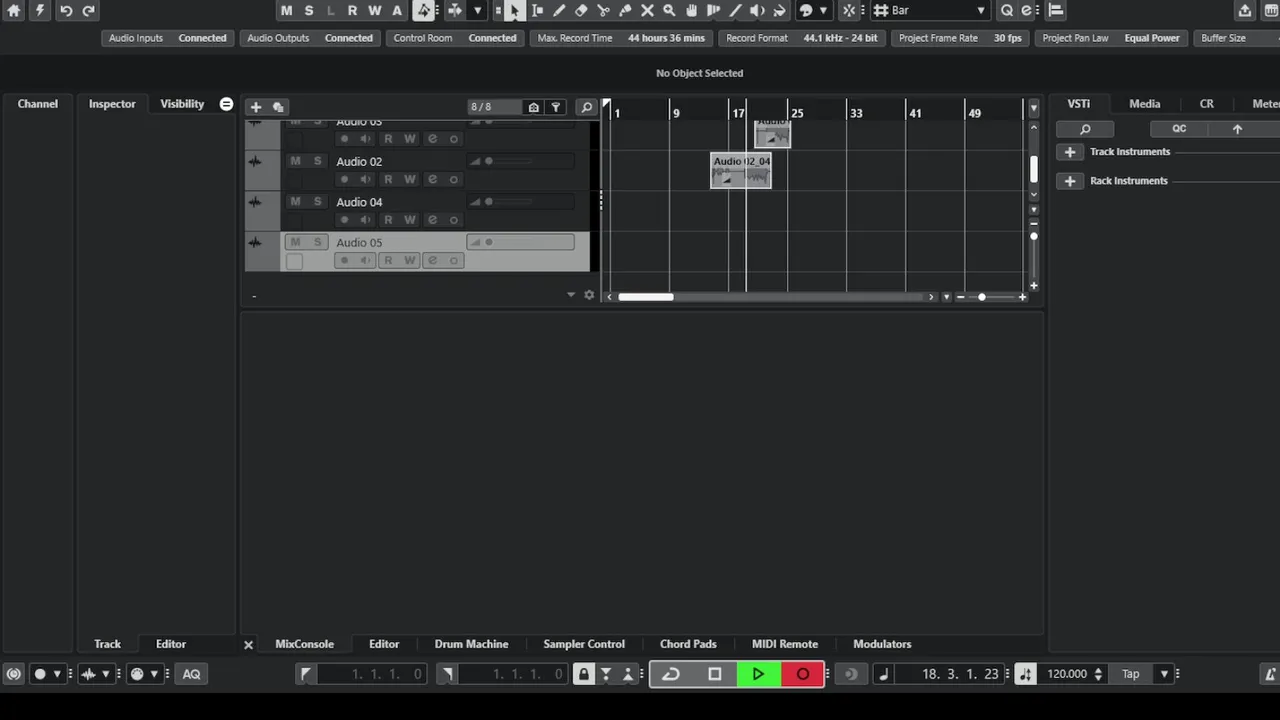Screen dimensions: 1280x720
Task: Open track list settings gear icon
Action: pos(589,295)
